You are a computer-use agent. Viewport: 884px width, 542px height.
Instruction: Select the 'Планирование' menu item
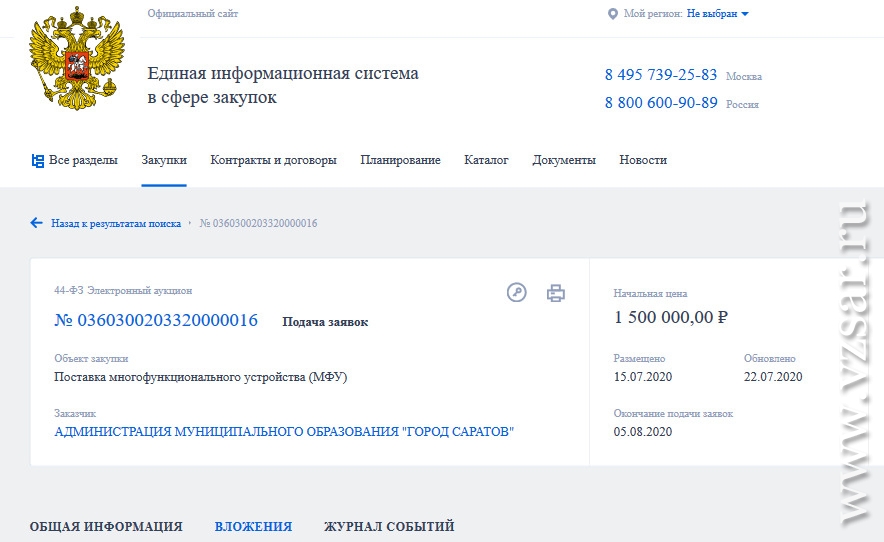[x=400, y=160]
